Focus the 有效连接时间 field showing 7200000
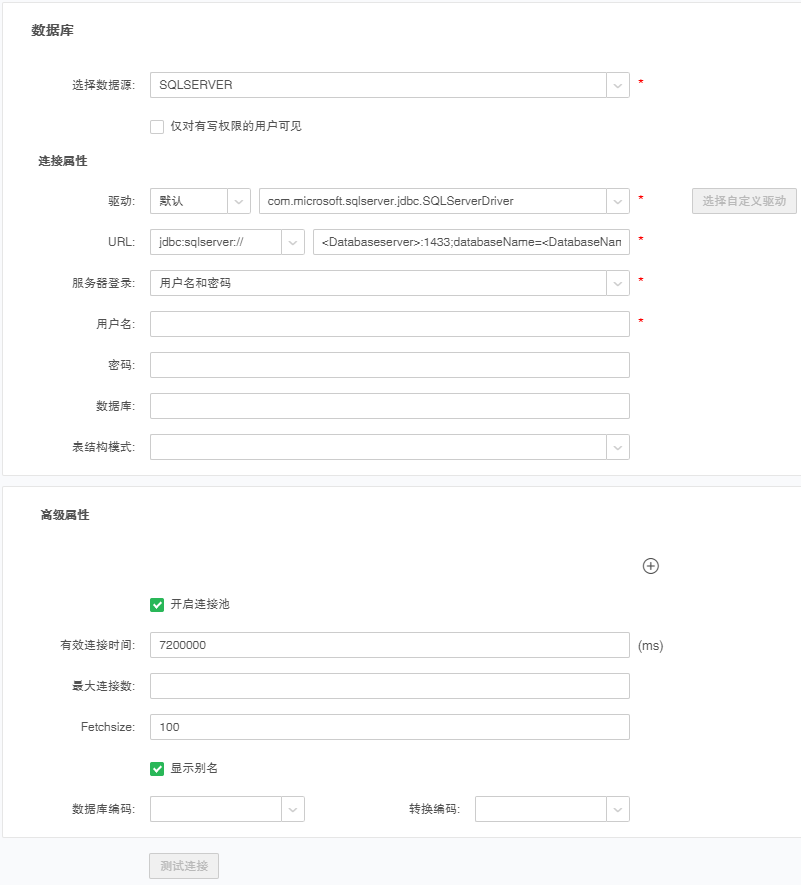The height and width of the screenshot is (885, 801). (x=389, y=645)
